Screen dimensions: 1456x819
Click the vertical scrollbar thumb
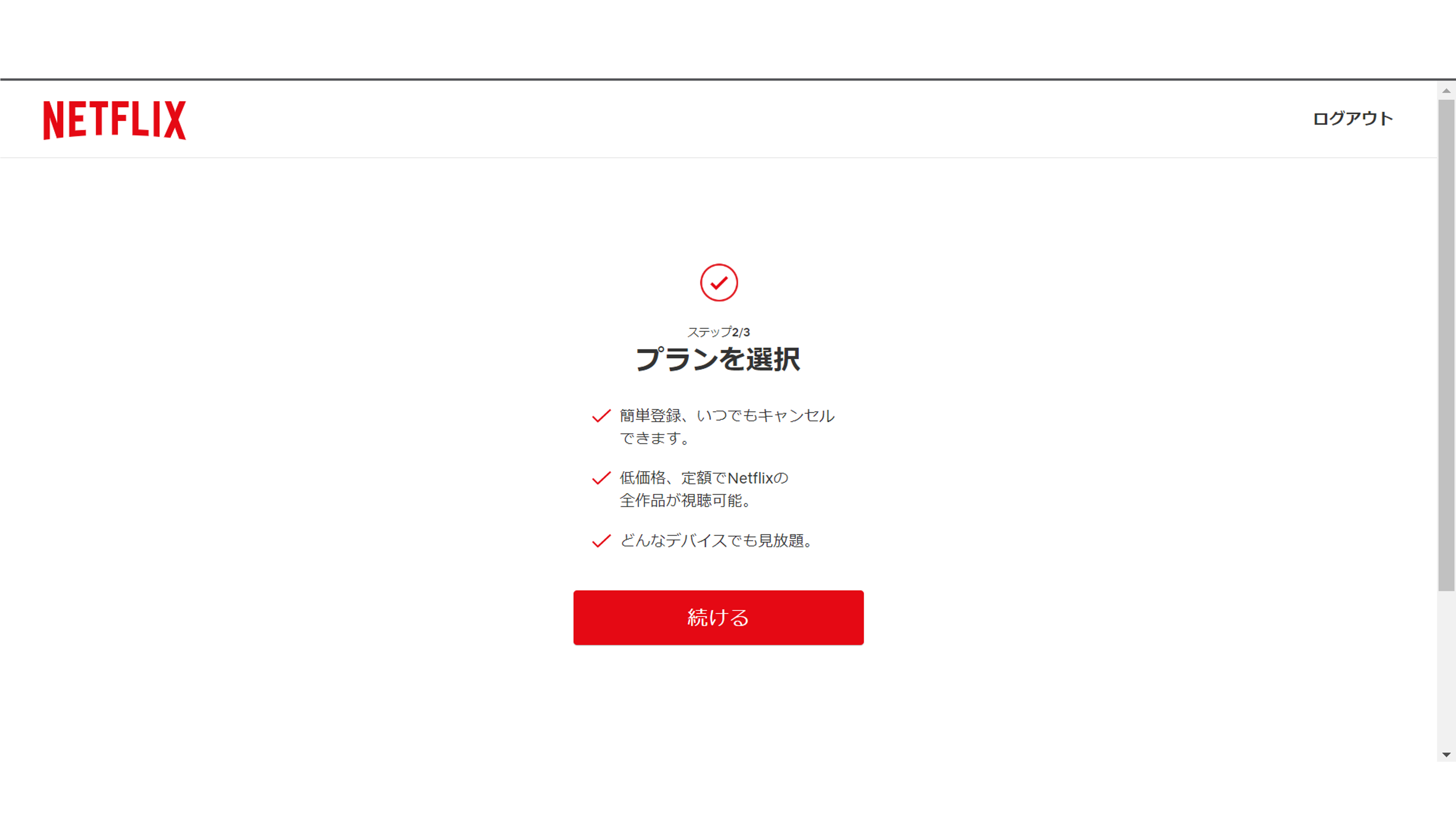tap(1447, 345)
